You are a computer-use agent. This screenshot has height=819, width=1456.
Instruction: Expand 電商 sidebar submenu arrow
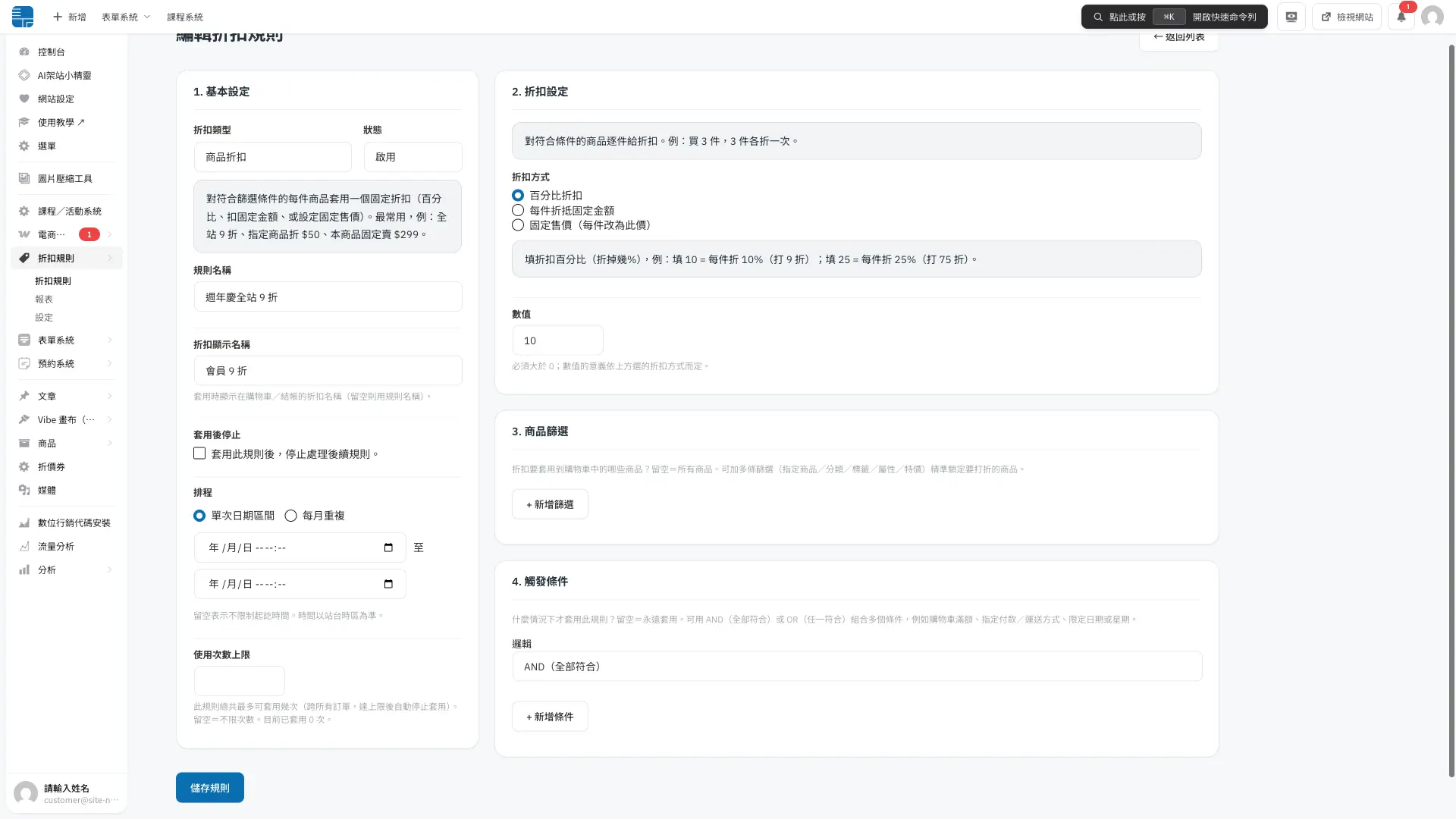tap(110, 234)
